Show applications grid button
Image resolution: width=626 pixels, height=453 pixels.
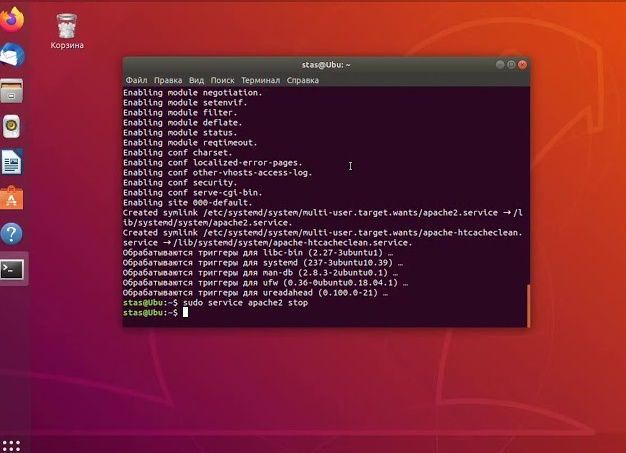point(11,446)
